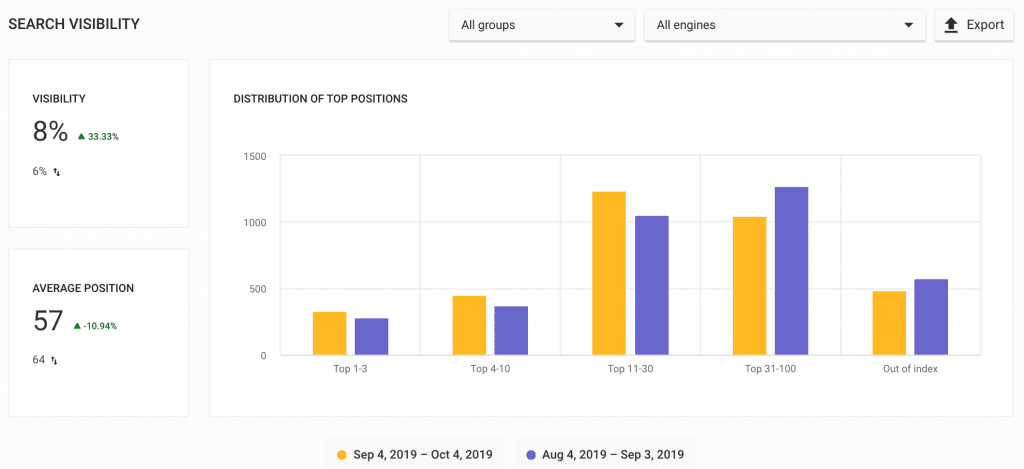The width and height of the screenshot is (1024, 469).
Task: Click the Top 31-100 axis label
Action: pos(771,368)
